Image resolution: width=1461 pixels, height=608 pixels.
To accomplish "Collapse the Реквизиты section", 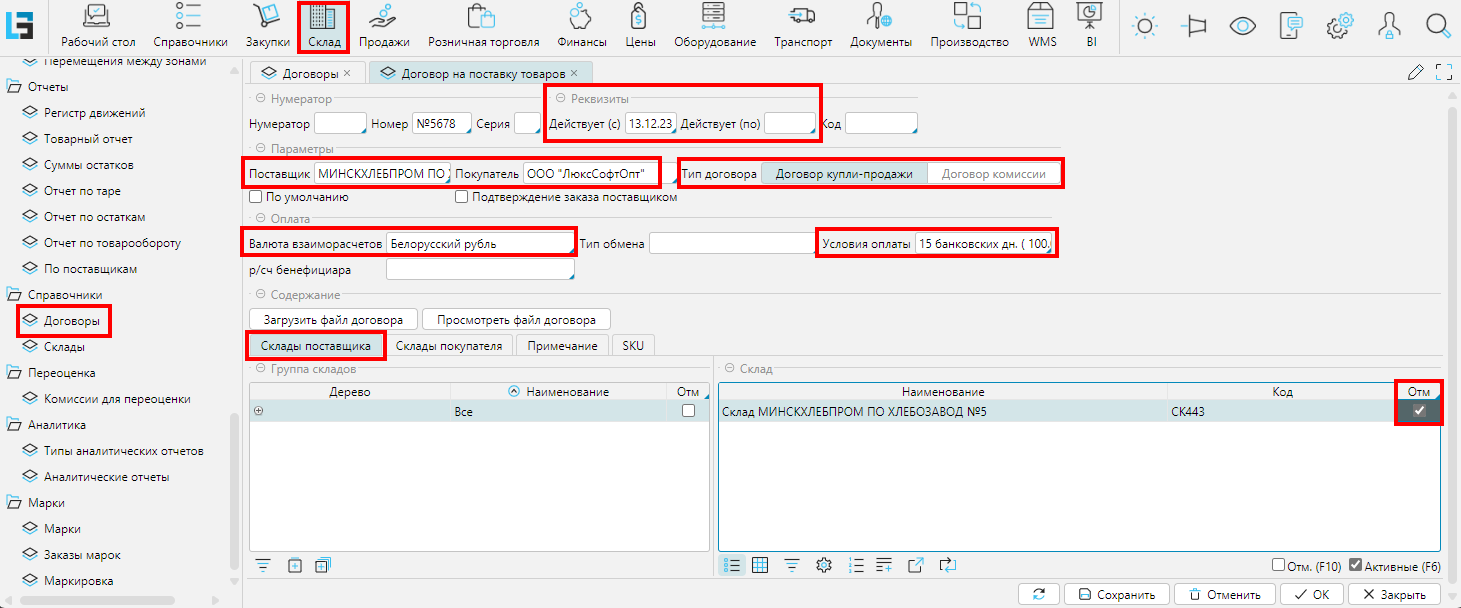I will (x=560, y=99).
